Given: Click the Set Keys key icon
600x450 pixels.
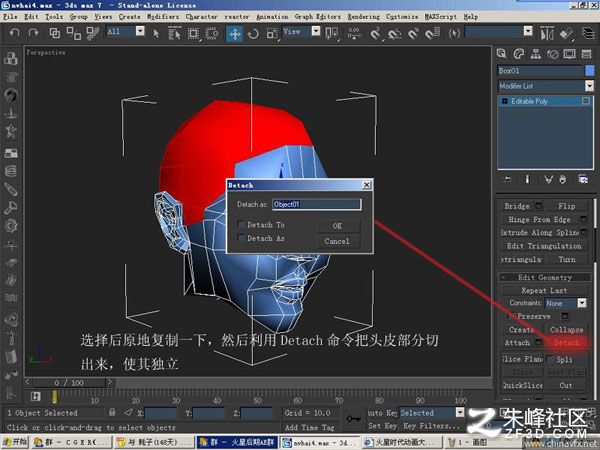Looking at the screenshot, I should [x=353, y=419].
